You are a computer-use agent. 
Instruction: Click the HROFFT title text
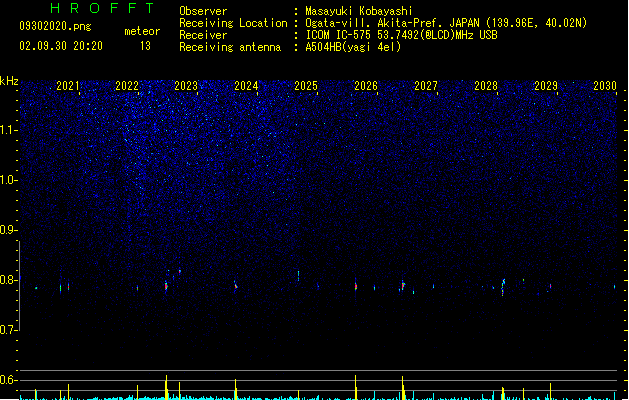point(102,8)
